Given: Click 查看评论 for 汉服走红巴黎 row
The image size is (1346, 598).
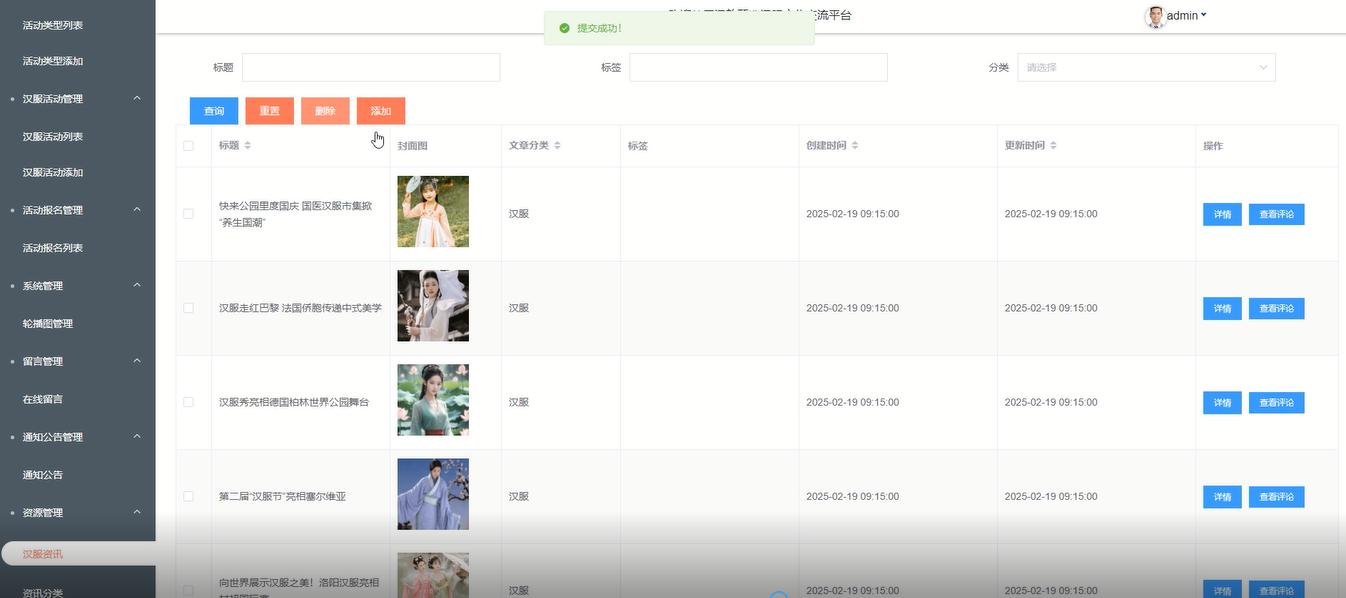Looking at the screenshot, I should 1277,308.
